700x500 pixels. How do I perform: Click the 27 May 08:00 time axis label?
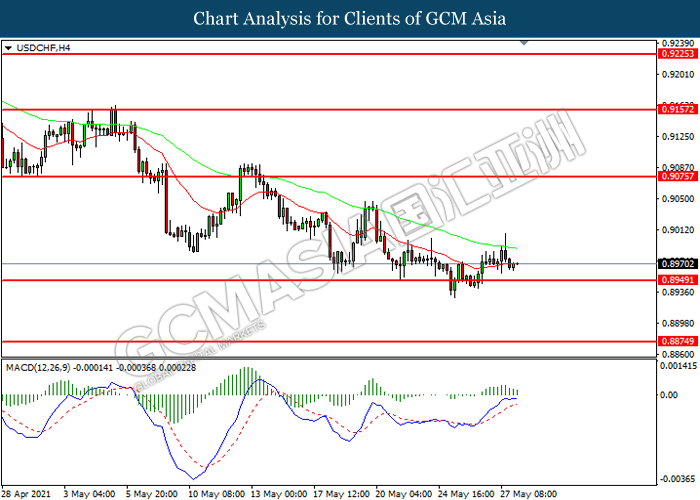pyautogui.click(x=529, y=494)
